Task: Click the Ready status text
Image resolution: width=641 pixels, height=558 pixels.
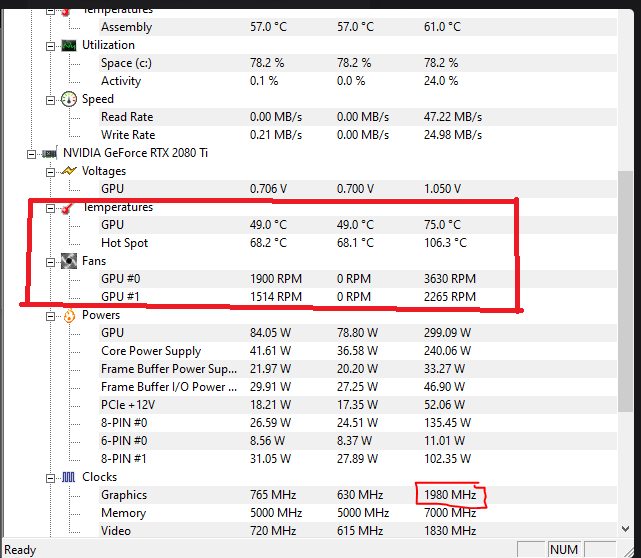Action: (20, 550)
